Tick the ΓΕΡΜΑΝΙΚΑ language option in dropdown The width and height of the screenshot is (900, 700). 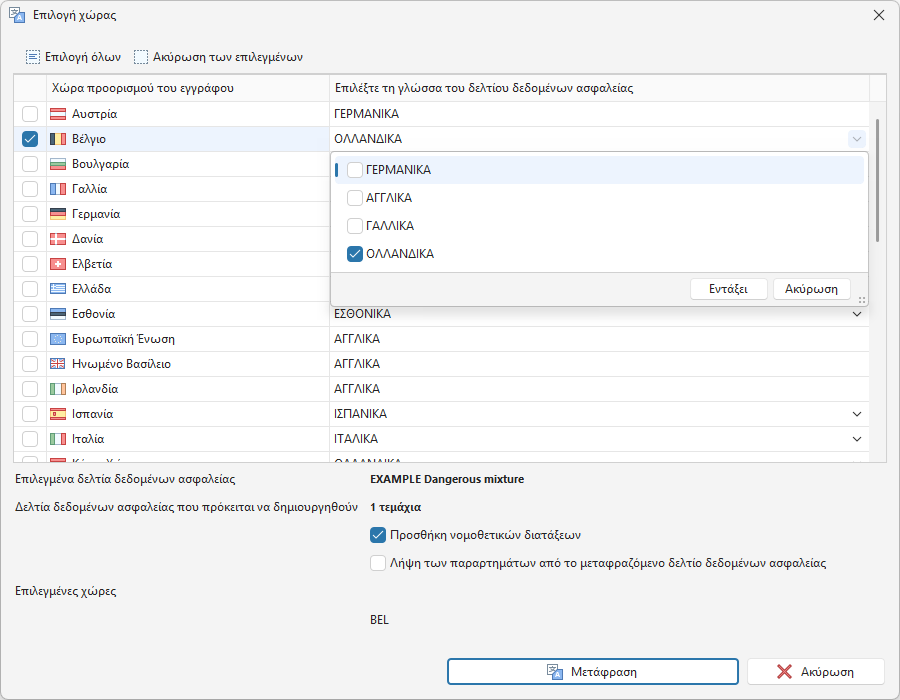click(355, 170)
